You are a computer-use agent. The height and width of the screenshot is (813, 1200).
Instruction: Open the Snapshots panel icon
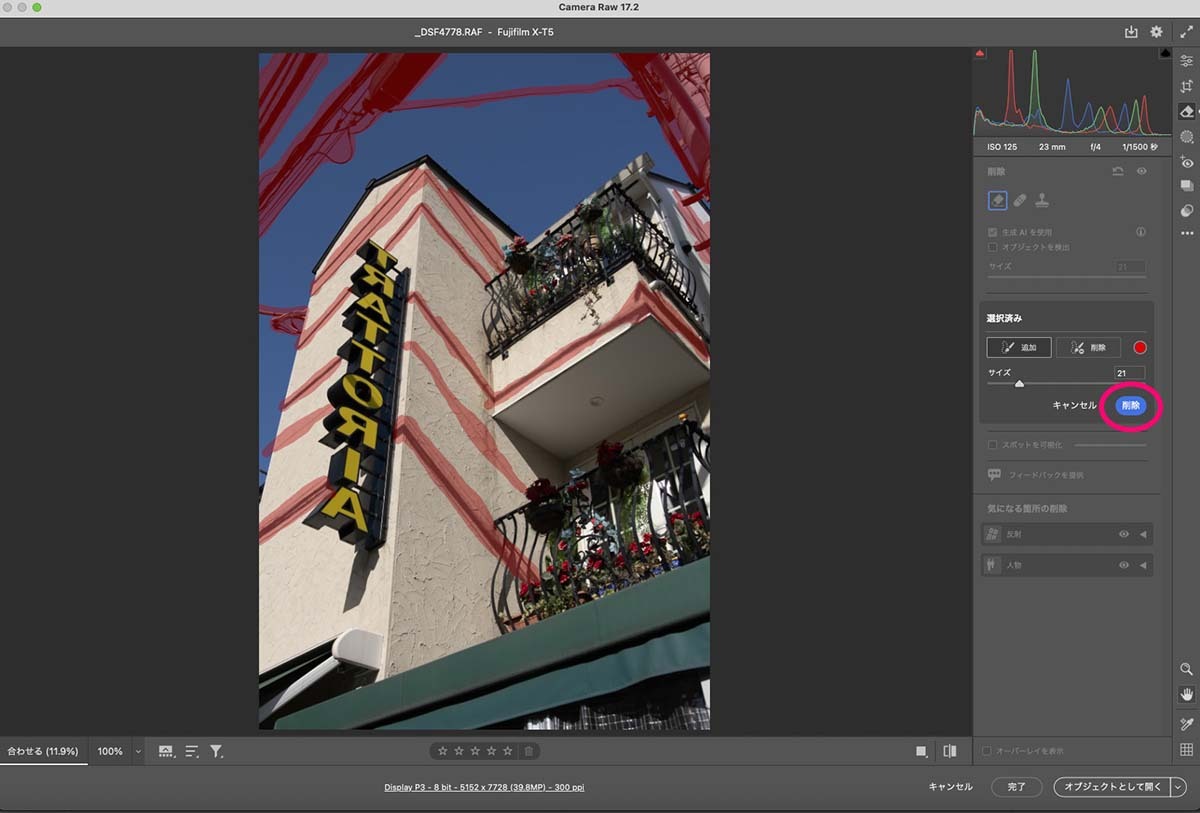(1187, 186)
